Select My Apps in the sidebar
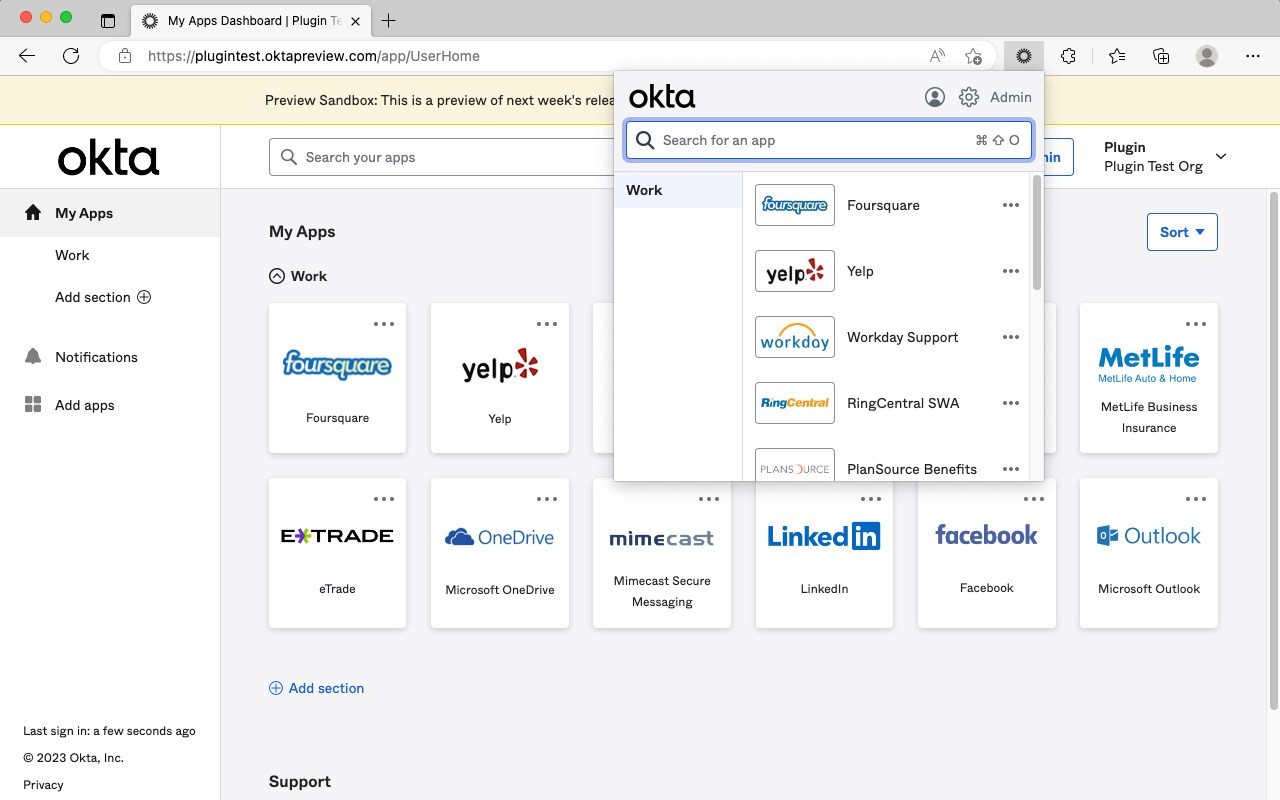 click(110, 213)
